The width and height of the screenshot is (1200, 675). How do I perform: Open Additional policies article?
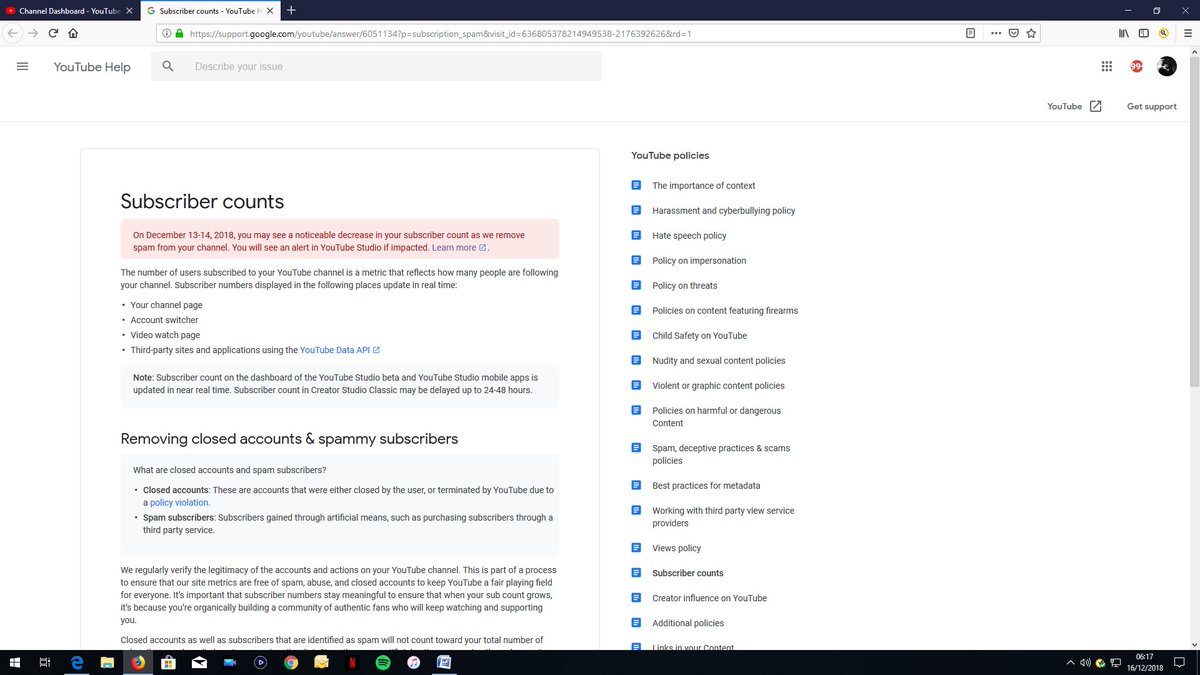click(x=688, y=623)
